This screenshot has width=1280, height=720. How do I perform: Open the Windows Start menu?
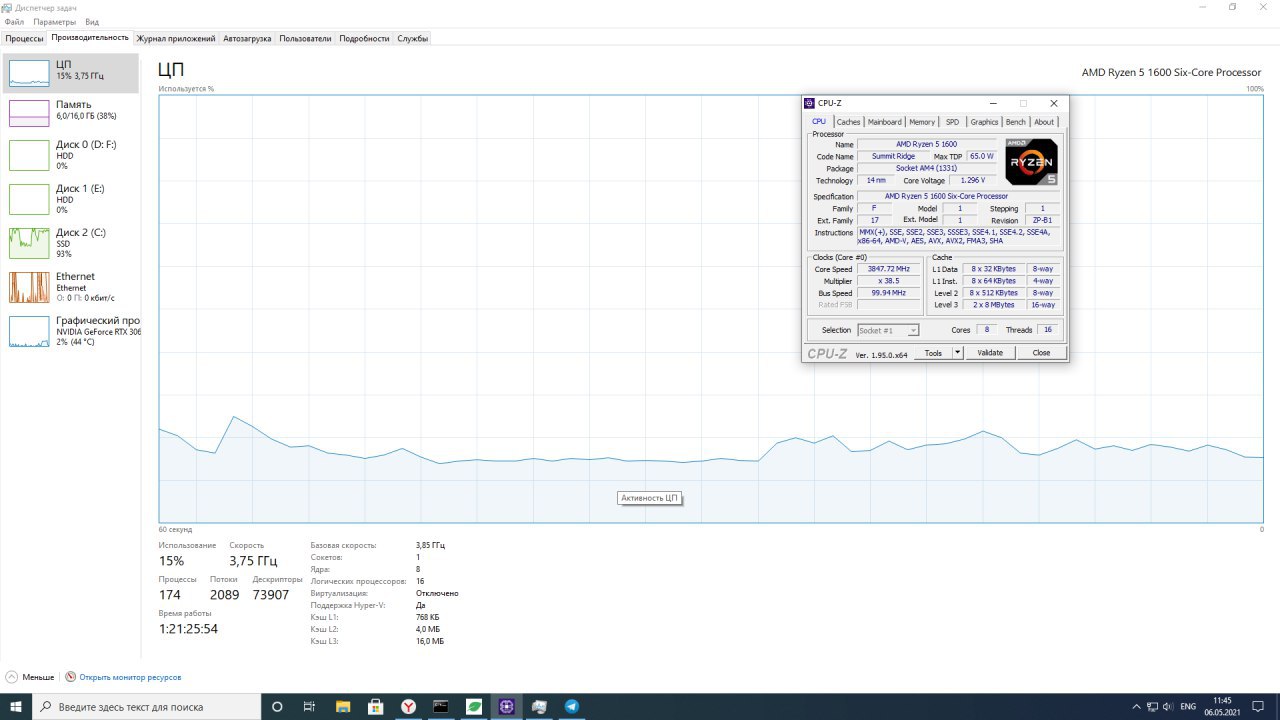click(16, 706)
